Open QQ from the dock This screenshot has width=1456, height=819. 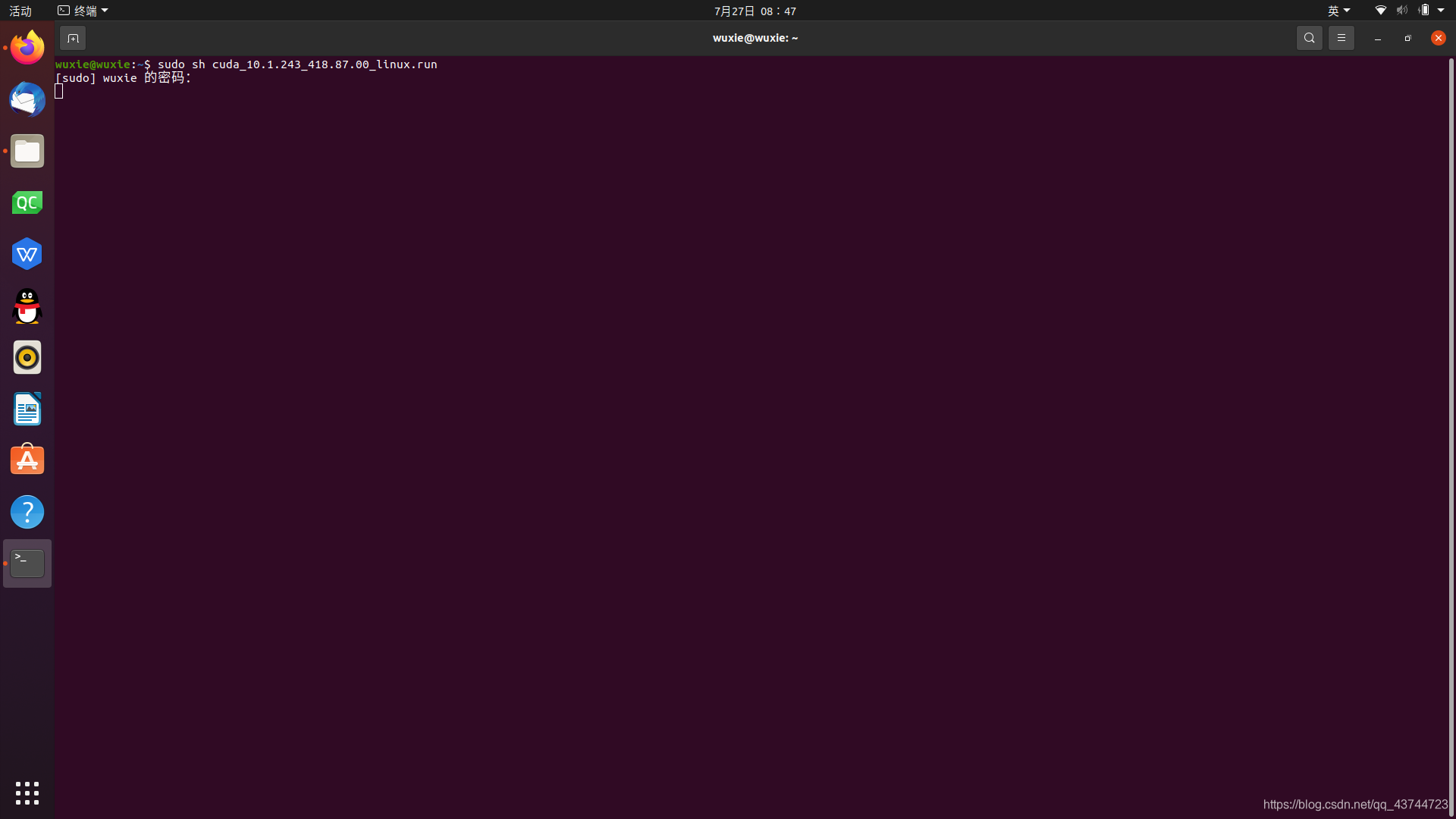tap(27, 306)
